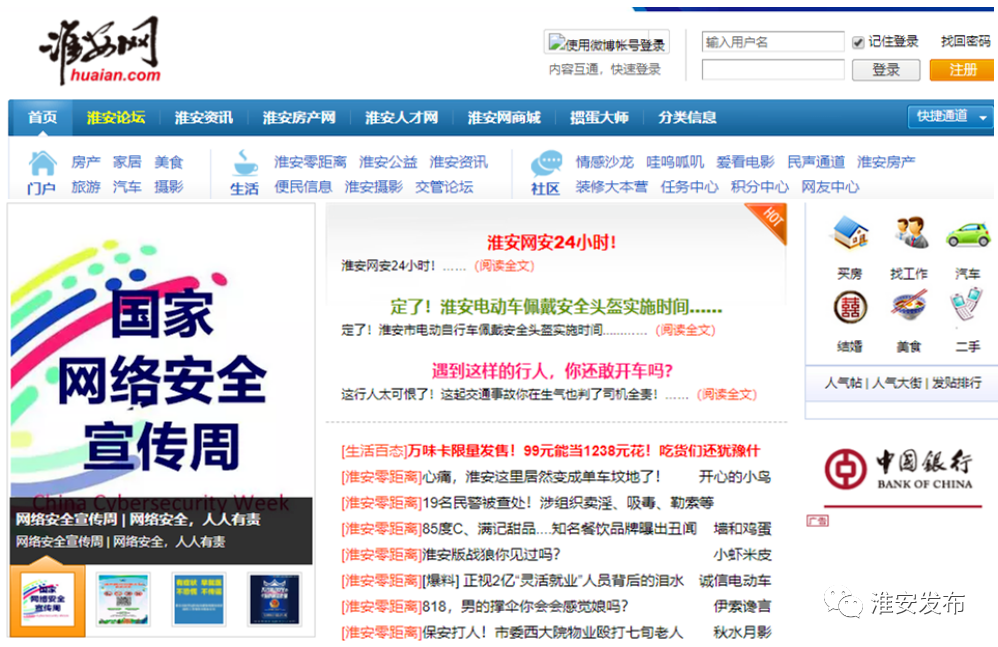Click the 二手 mobile phones icon
998x647 pixels.
point(967,306)
